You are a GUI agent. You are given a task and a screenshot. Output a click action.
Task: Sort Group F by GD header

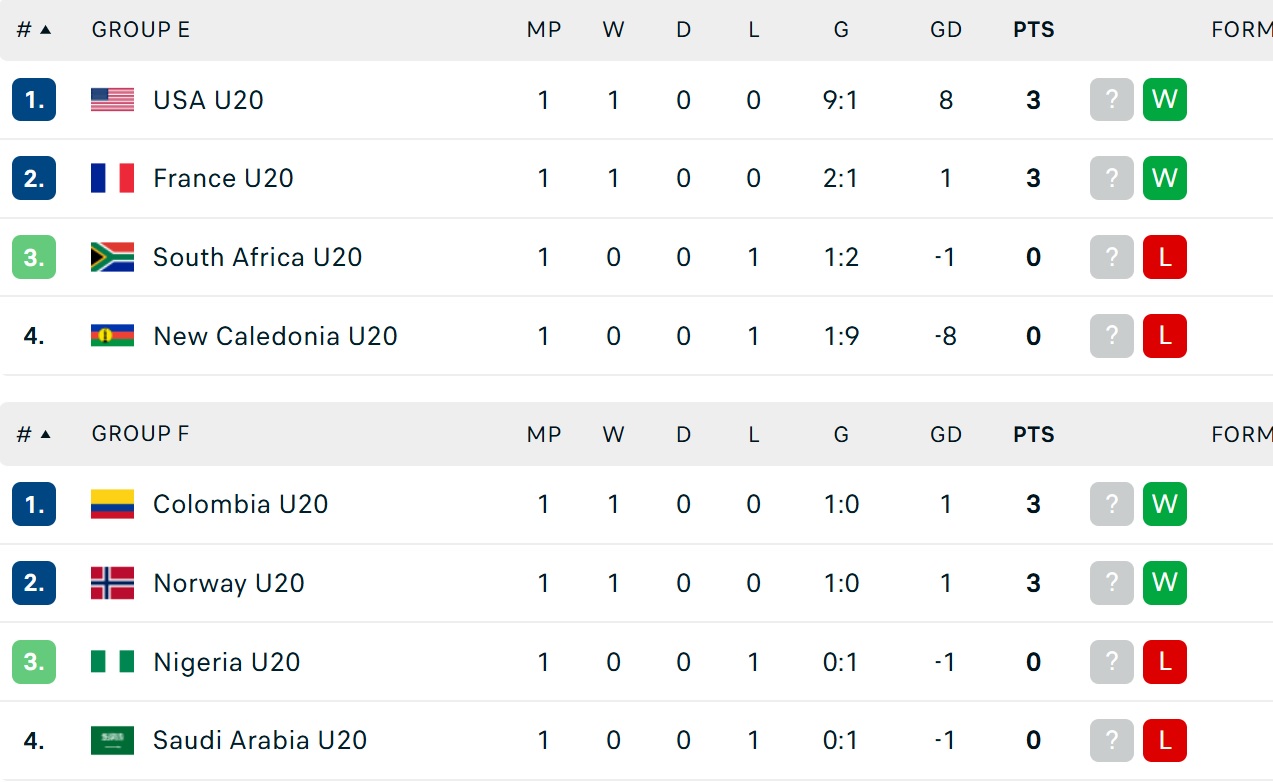coord(945,434)
